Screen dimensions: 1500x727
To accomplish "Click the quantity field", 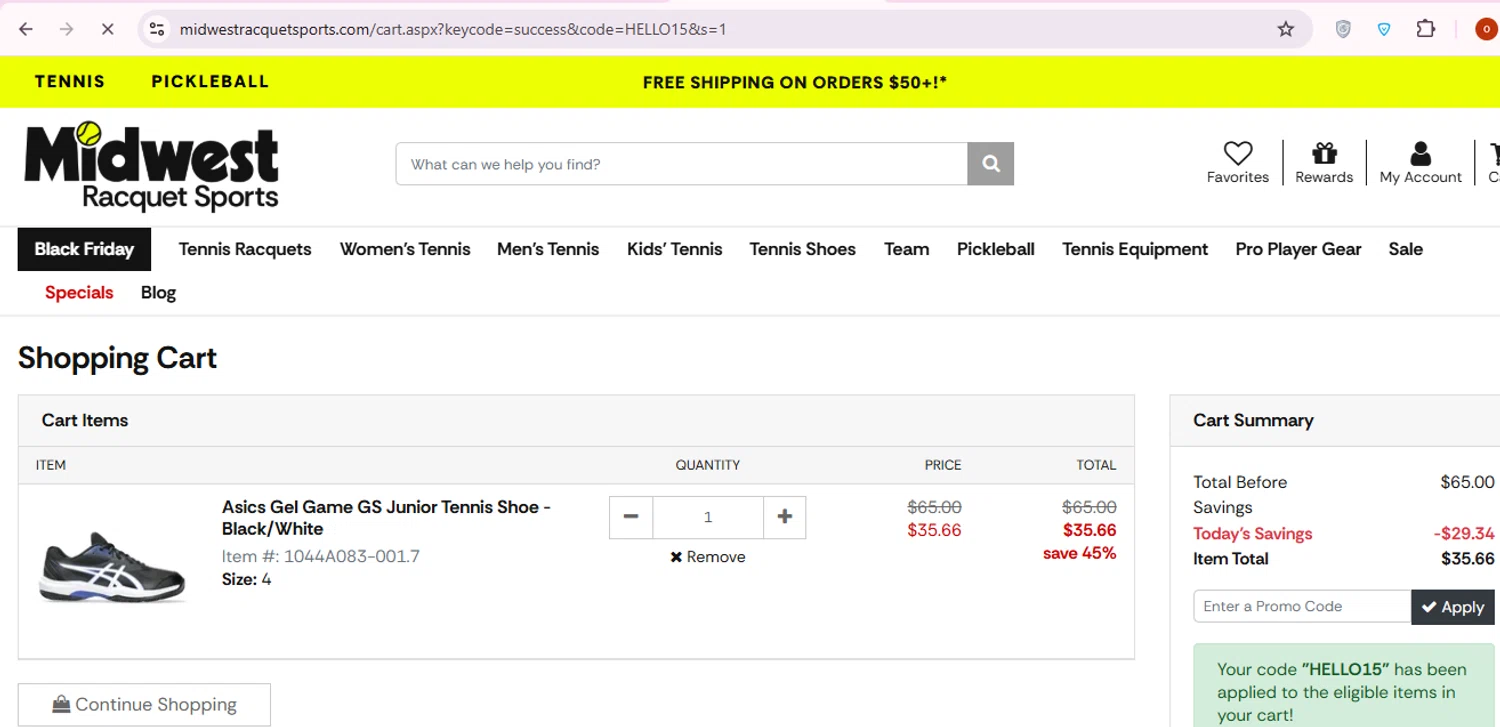I will pyautogui.click(x=708, y=517).
